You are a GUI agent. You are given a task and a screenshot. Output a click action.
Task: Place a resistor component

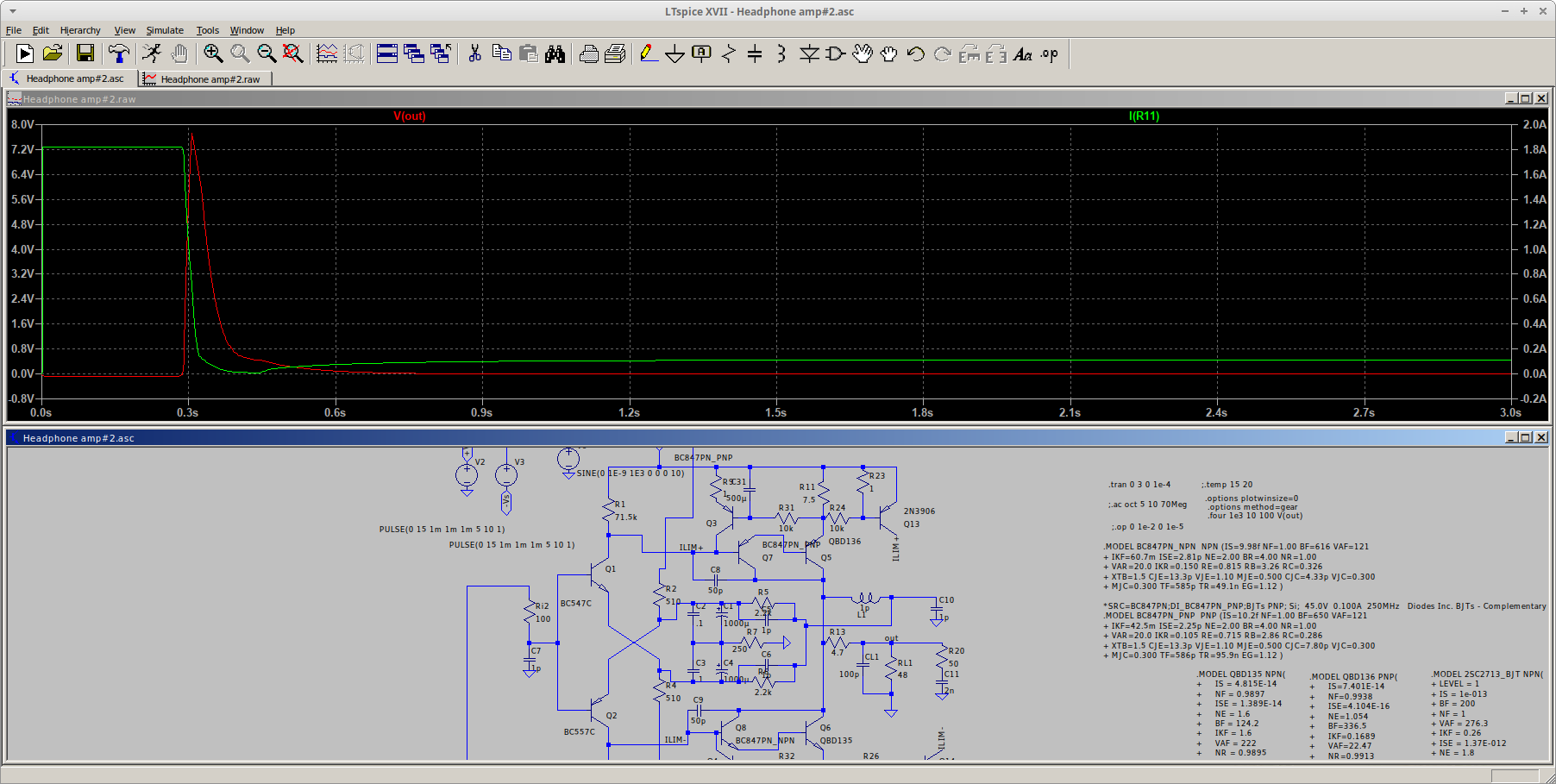729,53
